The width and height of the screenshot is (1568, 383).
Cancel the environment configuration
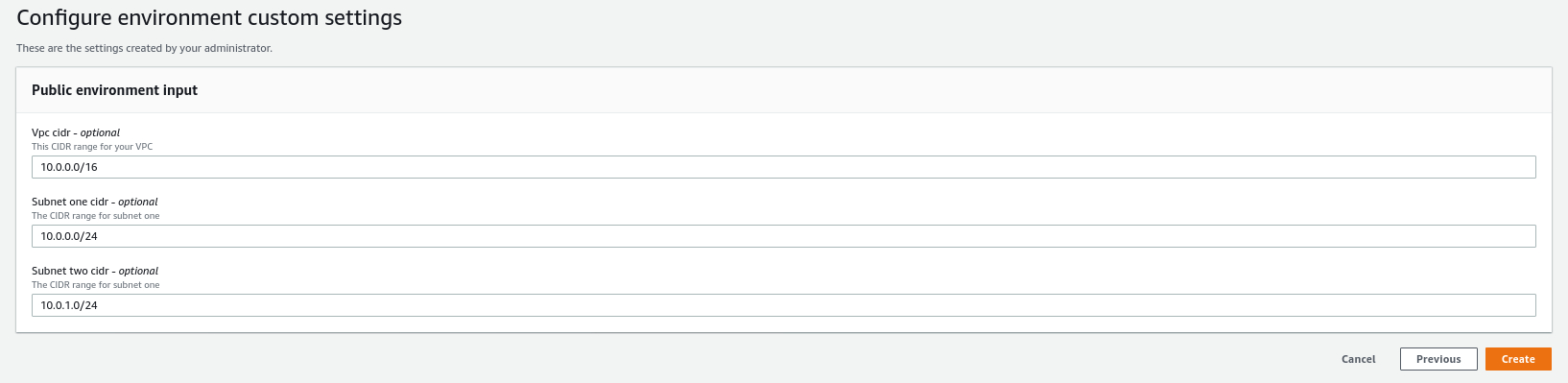tap(1358, 359)
